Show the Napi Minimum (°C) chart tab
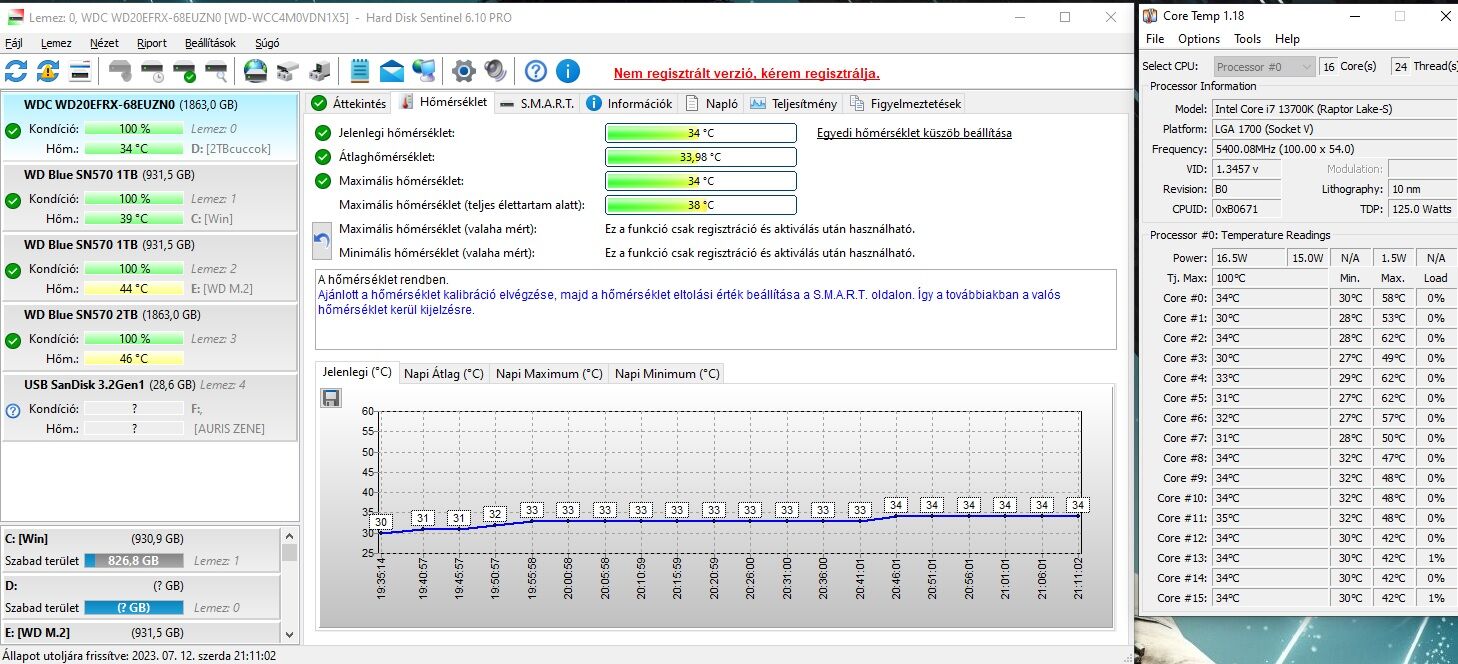 click(x=667, y=373)
